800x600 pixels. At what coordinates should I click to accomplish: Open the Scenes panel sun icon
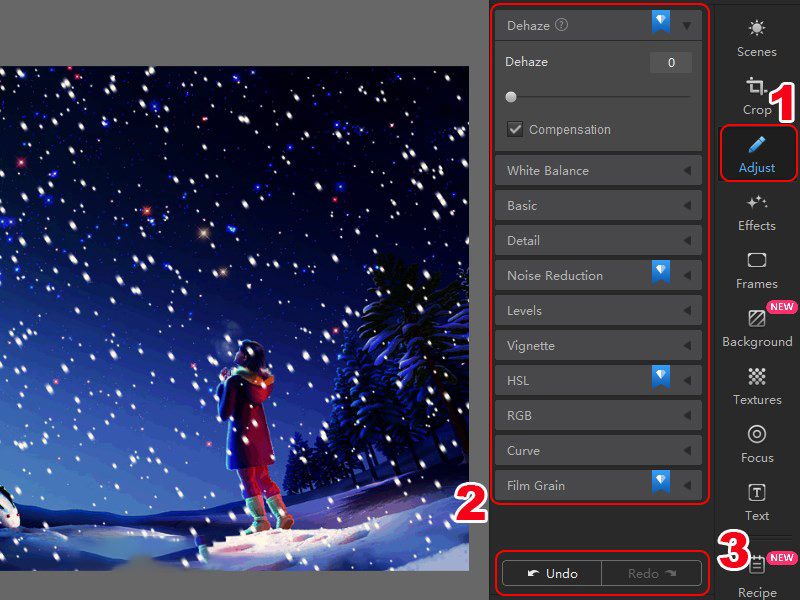pos(757,28)
